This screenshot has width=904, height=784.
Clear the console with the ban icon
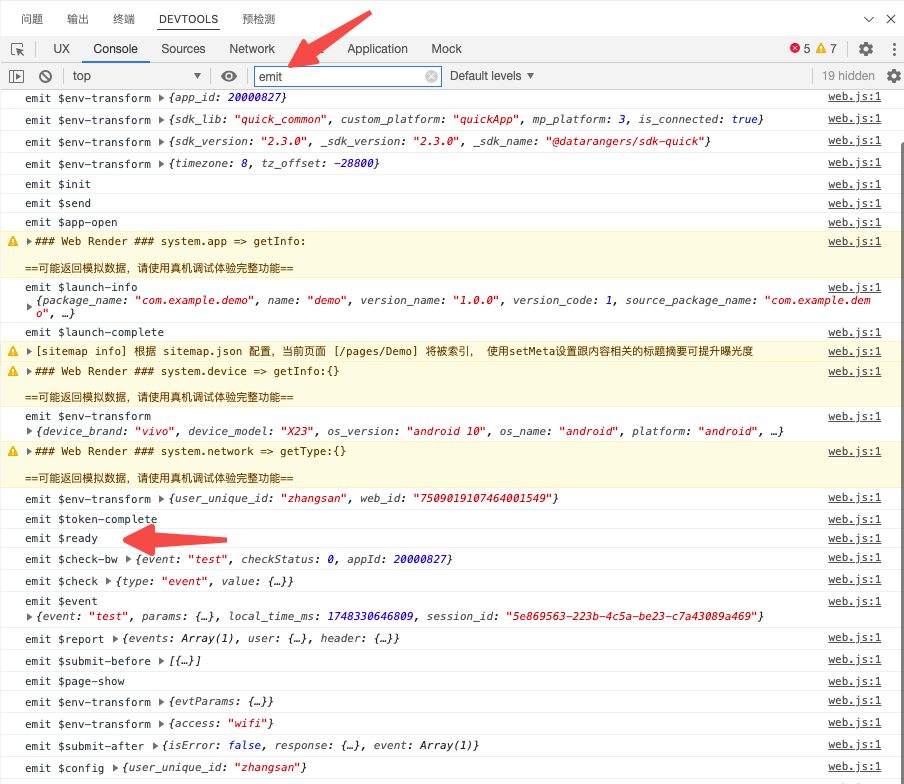(x=46, y=76)
